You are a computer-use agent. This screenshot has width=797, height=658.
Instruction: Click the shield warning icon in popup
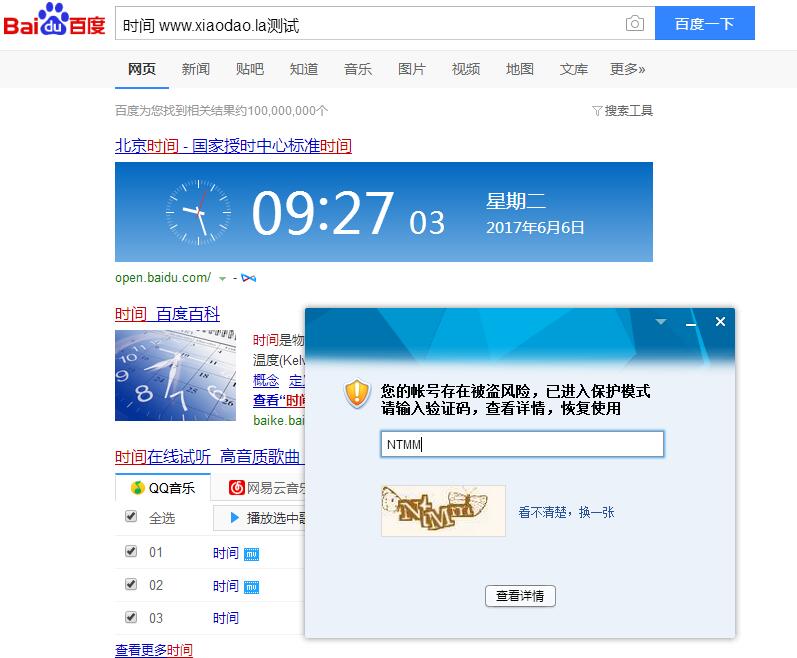(x=357, y=394)
